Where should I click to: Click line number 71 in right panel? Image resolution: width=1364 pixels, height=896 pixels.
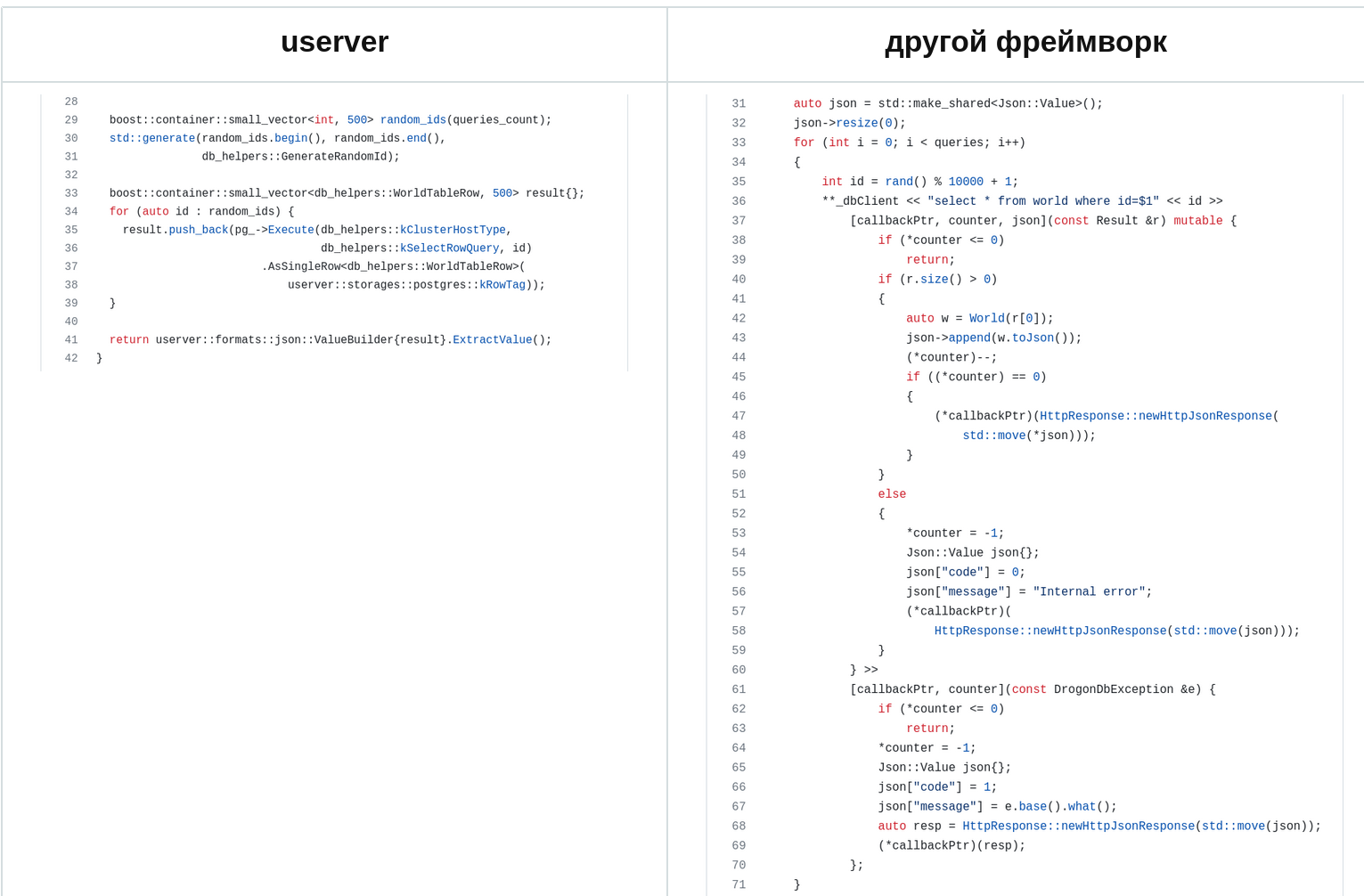coord(739,884)
